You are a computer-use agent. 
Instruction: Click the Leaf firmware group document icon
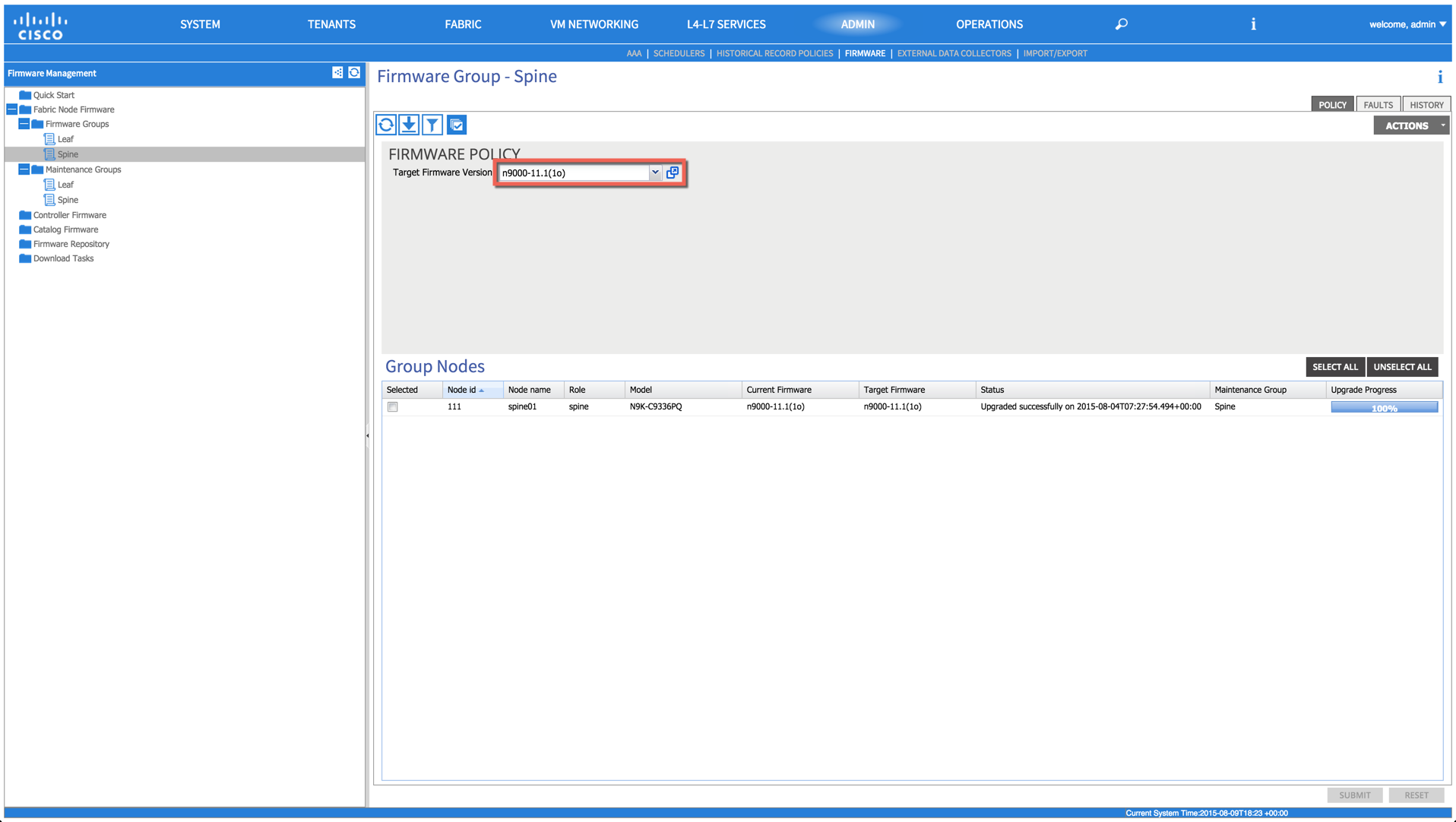click(49, 139)
